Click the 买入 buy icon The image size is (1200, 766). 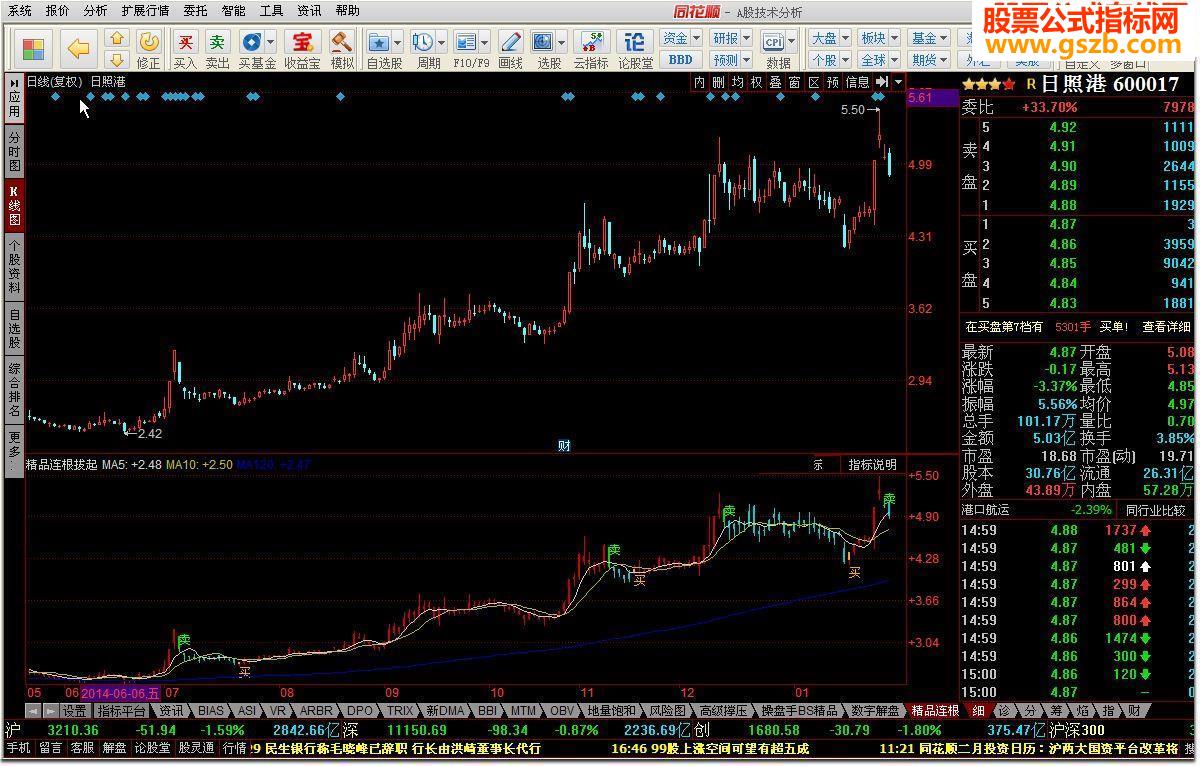click(x=185, y=42)
